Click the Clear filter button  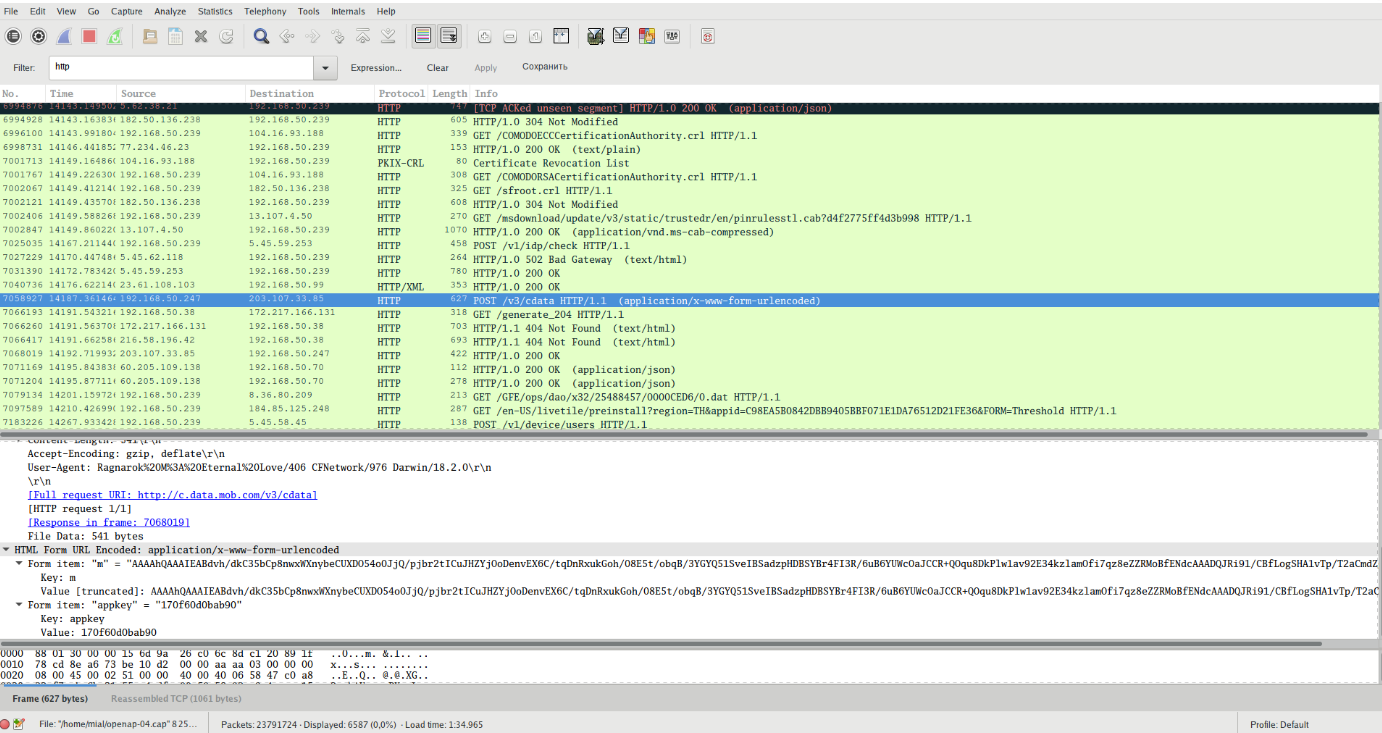(438, 68)
